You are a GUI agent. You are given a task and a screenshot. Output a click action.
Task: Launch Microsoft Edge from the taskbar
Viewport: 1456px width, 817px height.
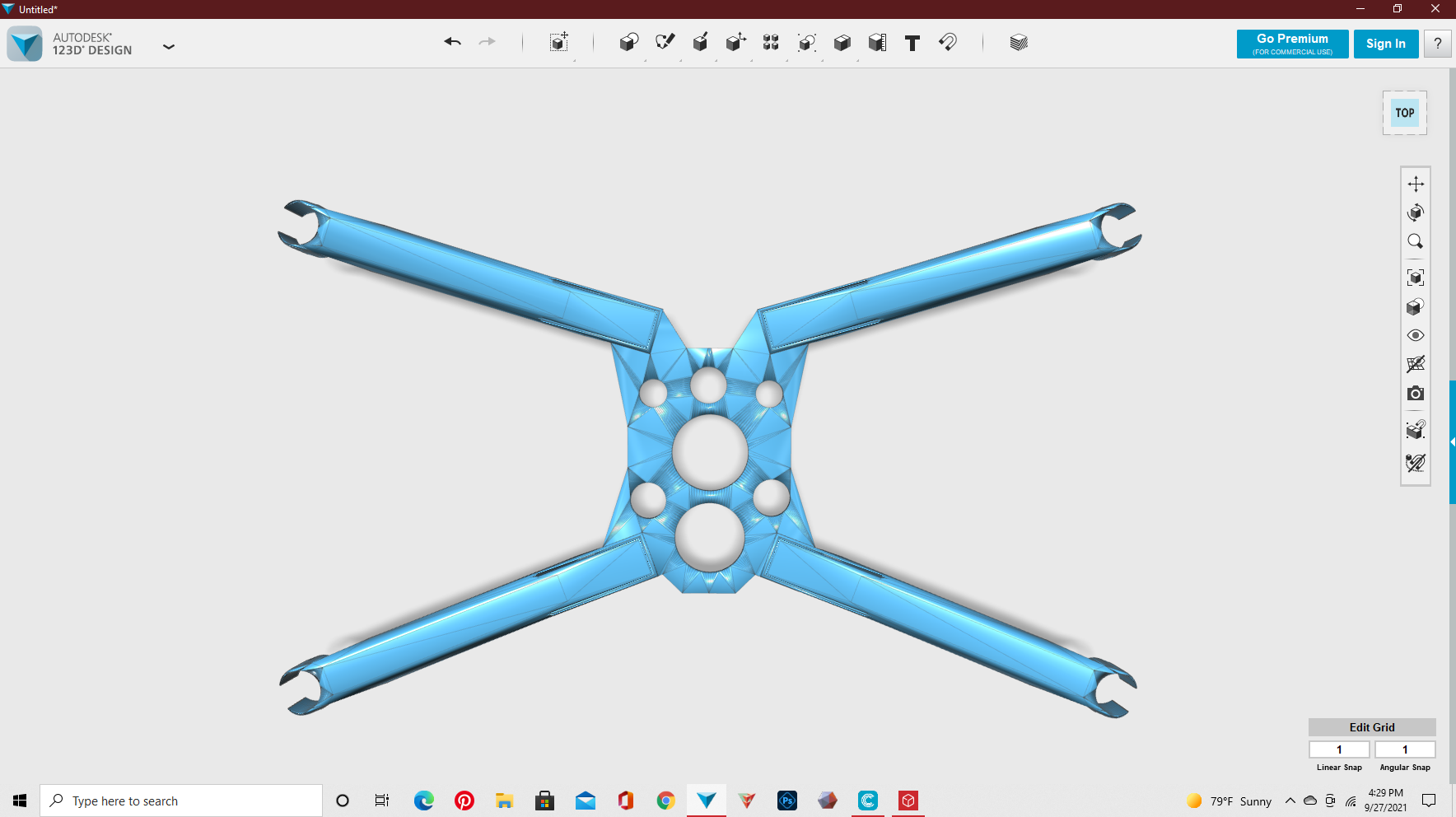click(x=424, y=801)
